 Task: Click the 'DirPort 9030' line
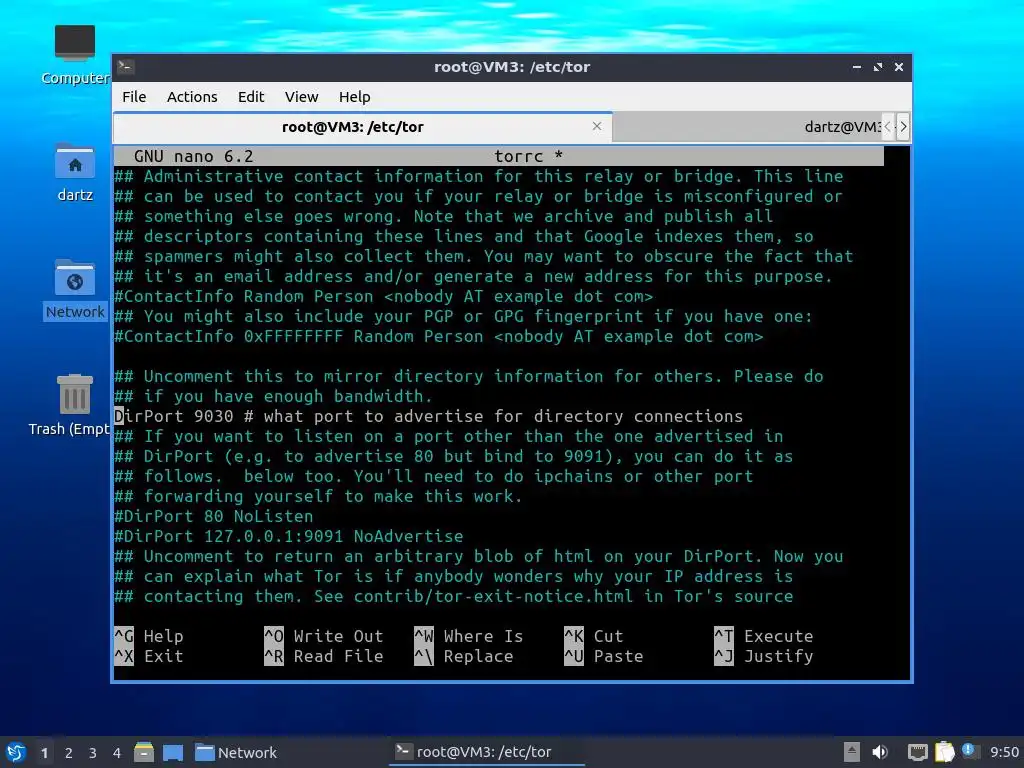pyautogui.click(x=428, y=416)
